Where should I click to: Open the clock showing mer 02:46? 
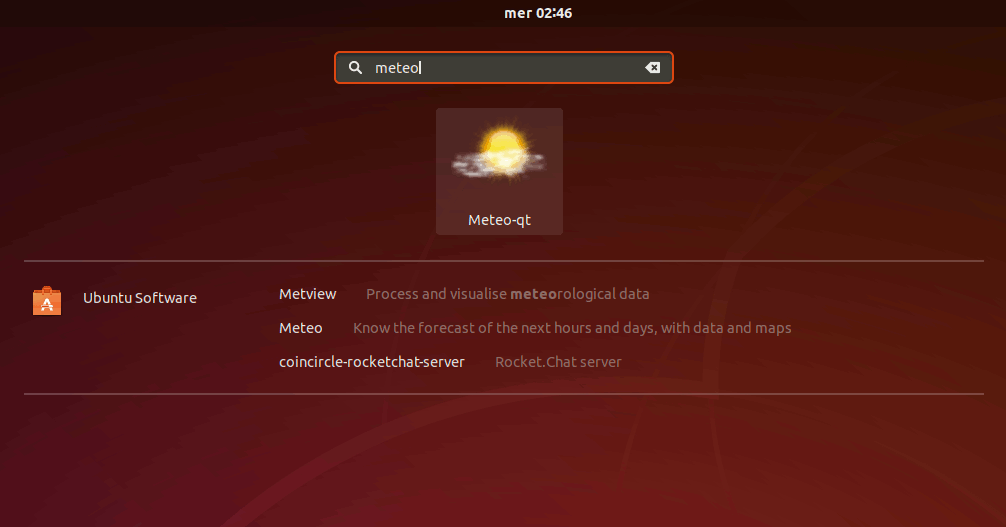click(538, 13)
